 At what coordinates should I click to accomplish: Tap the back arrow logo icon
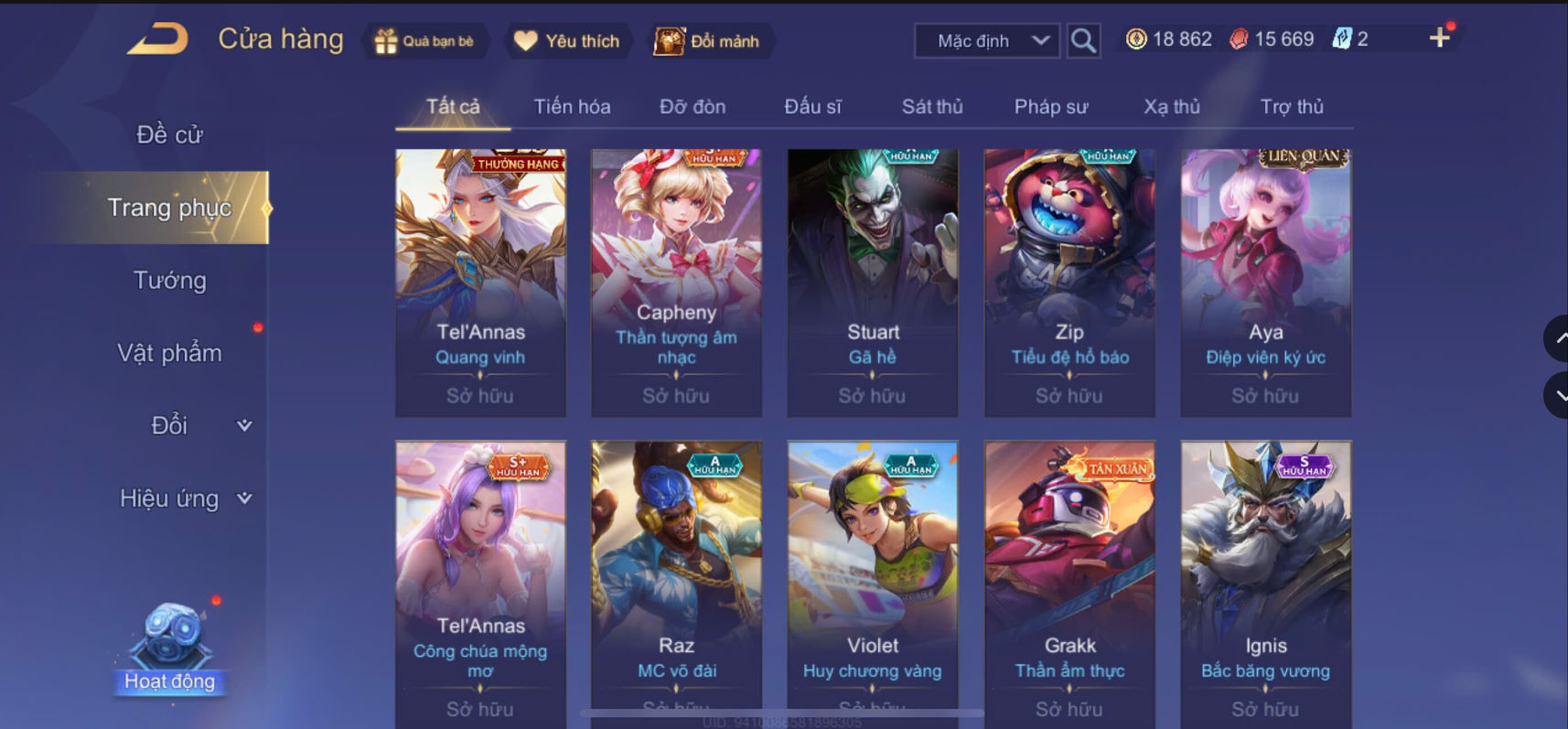point(157,39)
